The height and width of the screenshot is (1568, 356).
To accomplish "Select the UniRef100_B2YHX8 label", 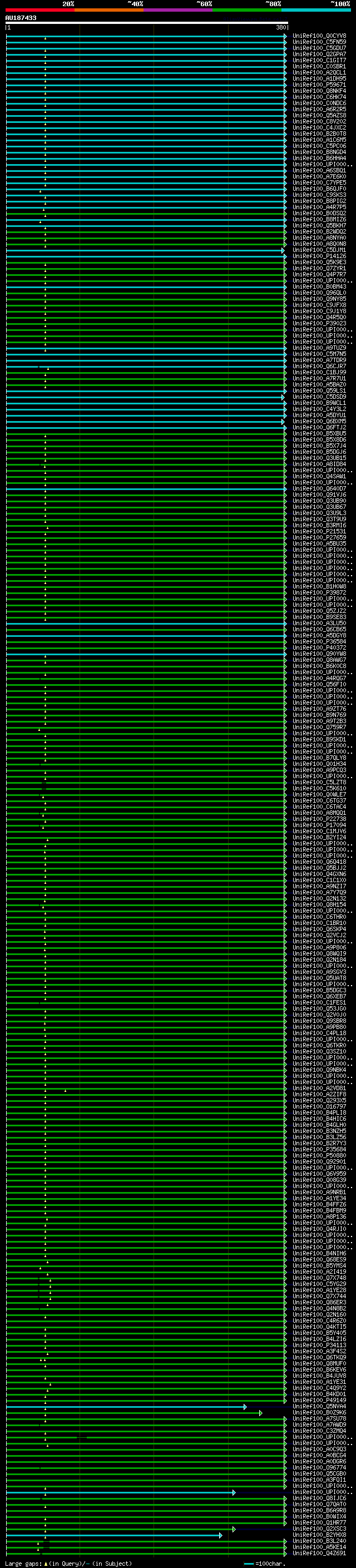I will click(x=319, y=1535).
